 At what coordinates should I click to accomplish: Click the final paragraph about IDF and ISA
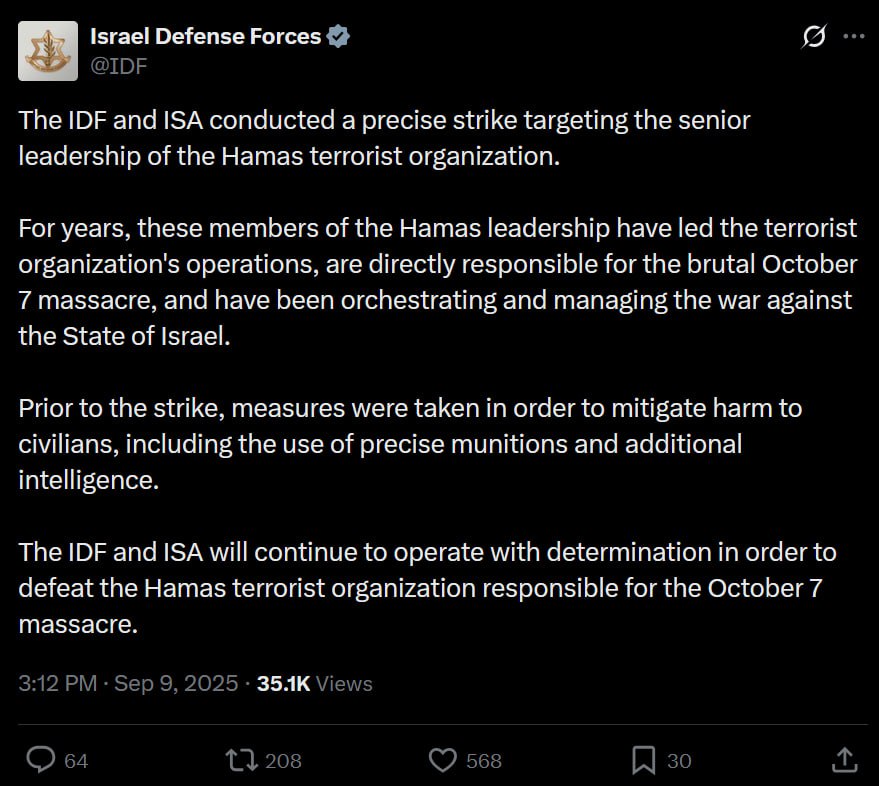pyautogui.click(x=427, y=588)
